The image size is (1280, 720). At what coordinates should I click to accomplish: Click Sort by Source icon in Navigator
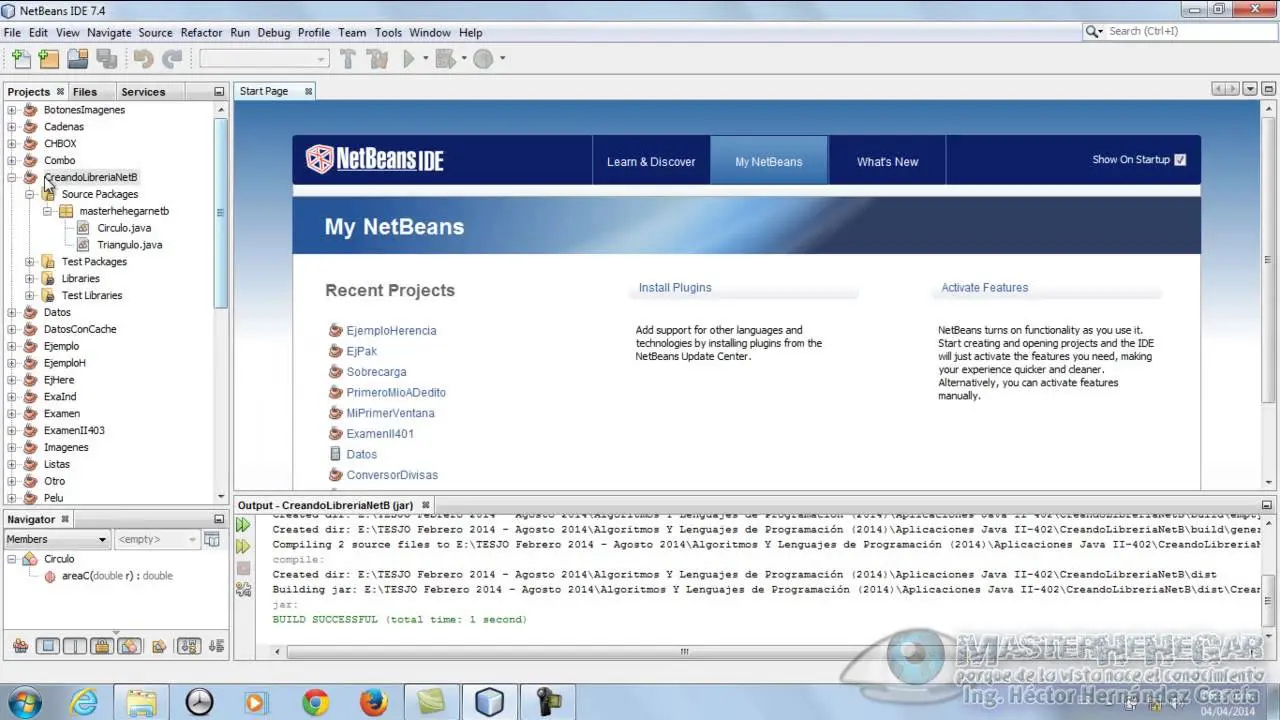point(216,646)
